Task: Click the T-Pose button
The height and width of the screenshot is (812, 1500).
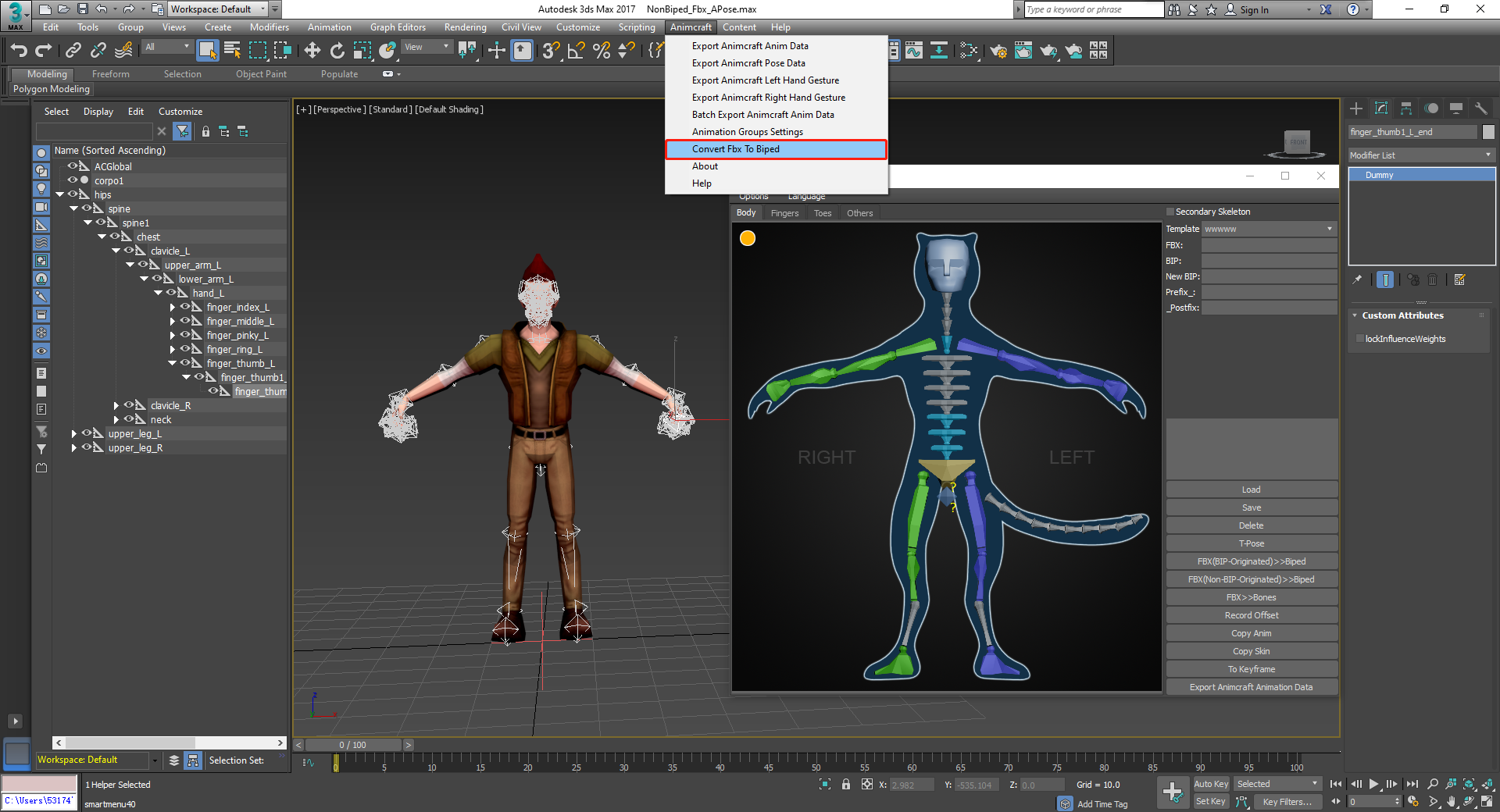Action: 1252,543
